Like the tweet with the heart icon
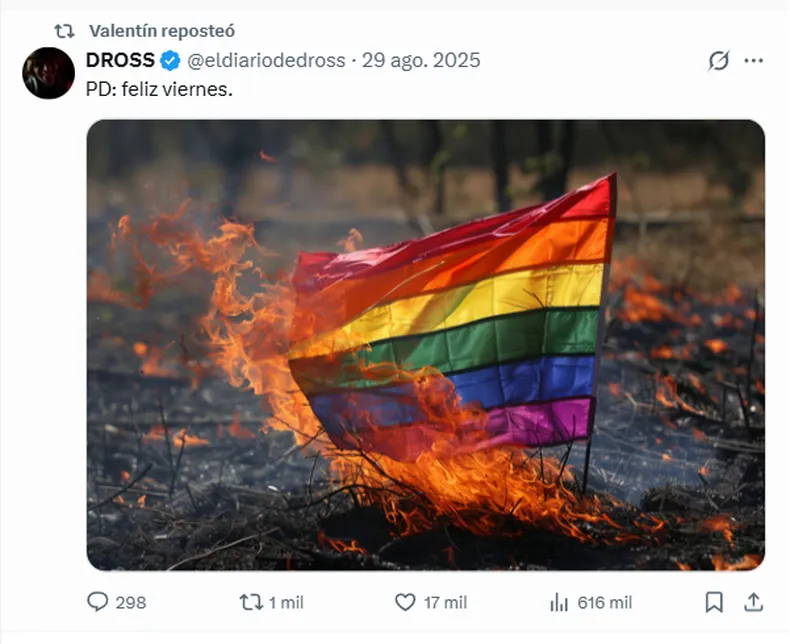790x644 pixels. pyautogui.click(x=405, y=602)
